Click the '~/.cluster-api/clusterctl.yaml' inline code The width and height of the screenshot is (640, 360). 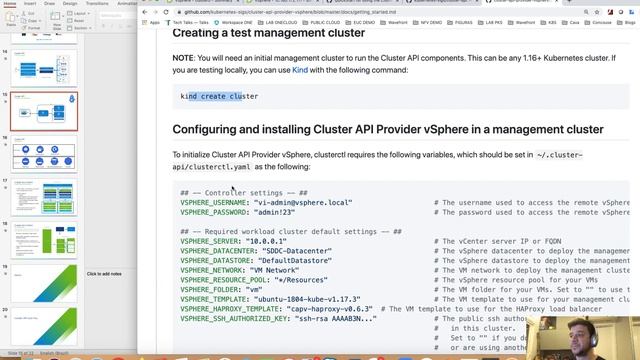coord(377,161)
